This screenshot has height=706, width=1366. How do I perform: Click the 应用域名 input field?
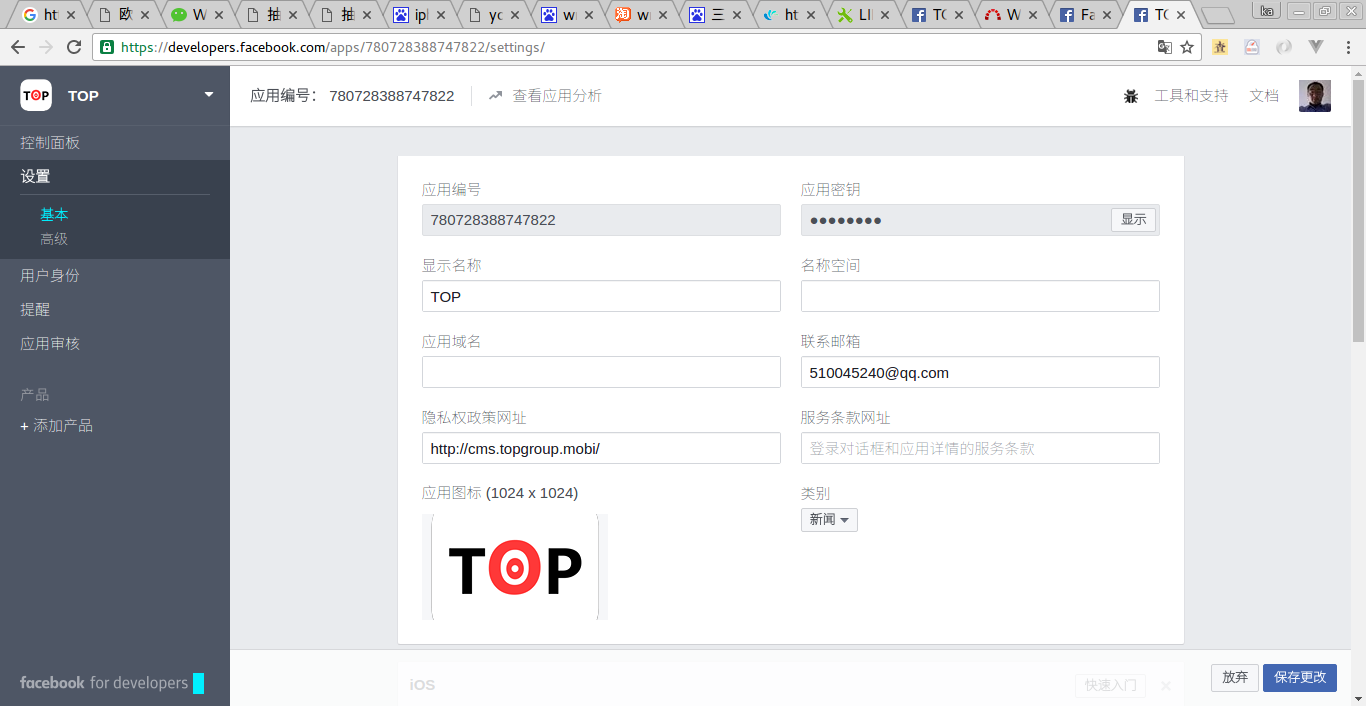600,371
